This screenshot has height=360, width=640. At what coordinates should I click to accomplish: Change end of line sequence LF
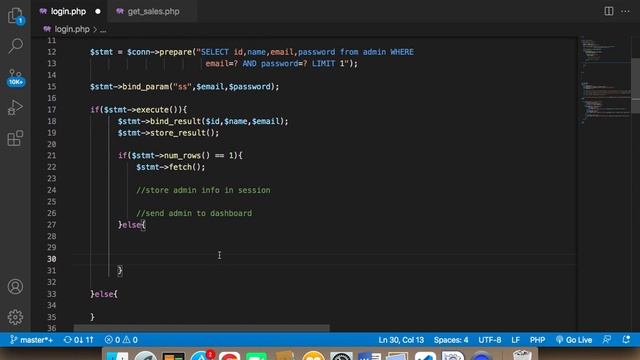coord(516,340)
